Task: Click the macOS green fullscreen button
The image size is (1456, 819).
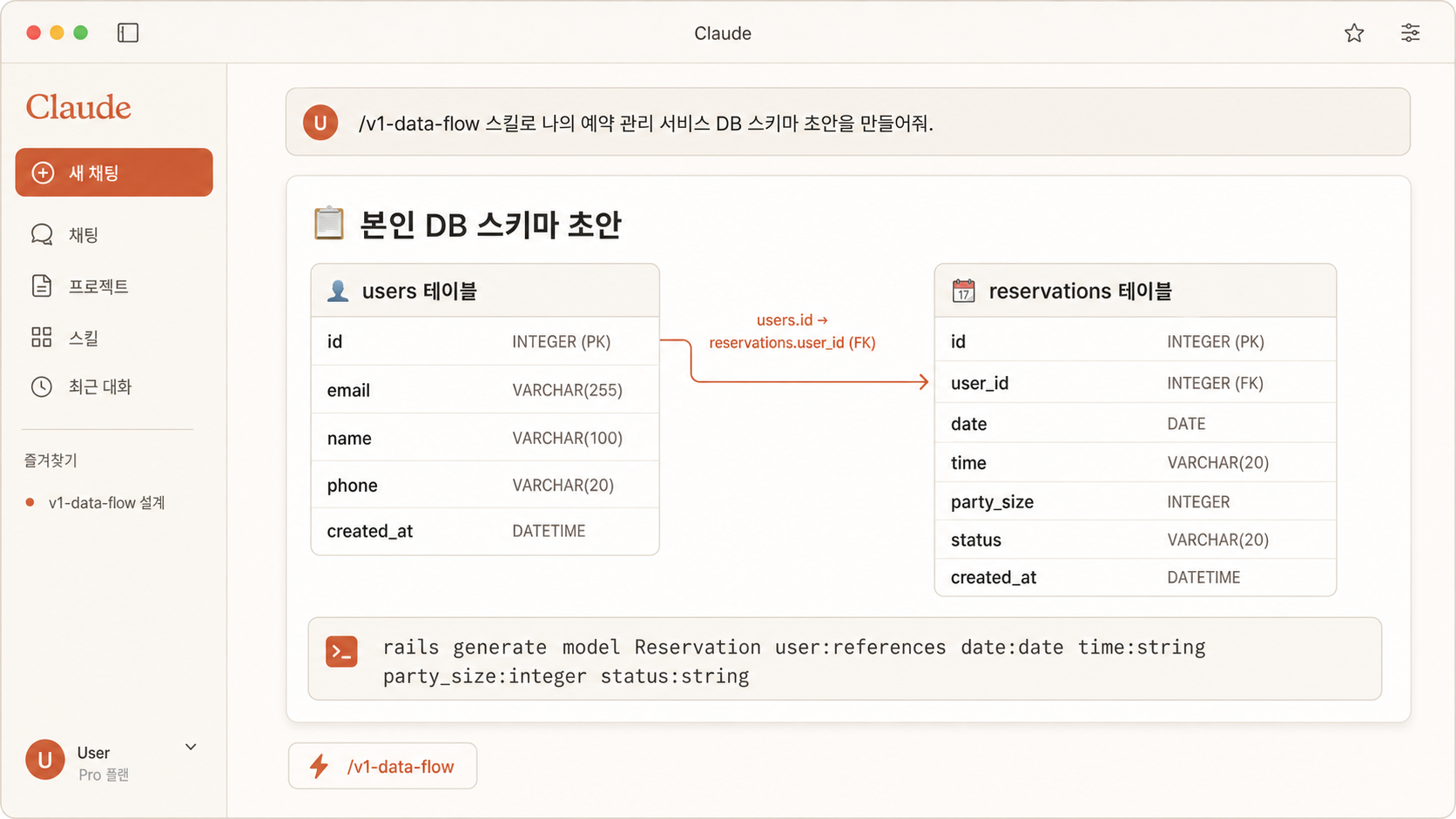Action: click(81, 33)
